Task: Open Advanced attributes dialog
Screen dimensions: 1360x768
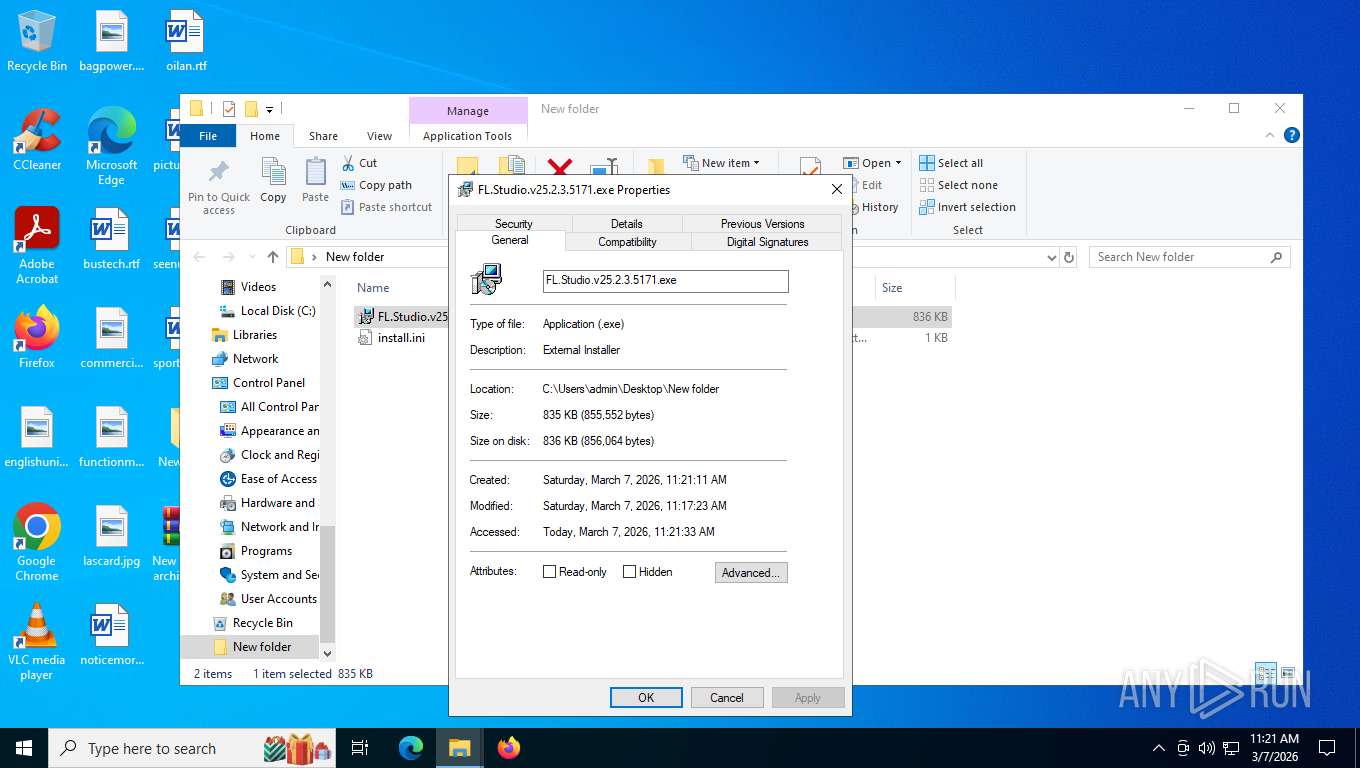Action: pos(751,573)
